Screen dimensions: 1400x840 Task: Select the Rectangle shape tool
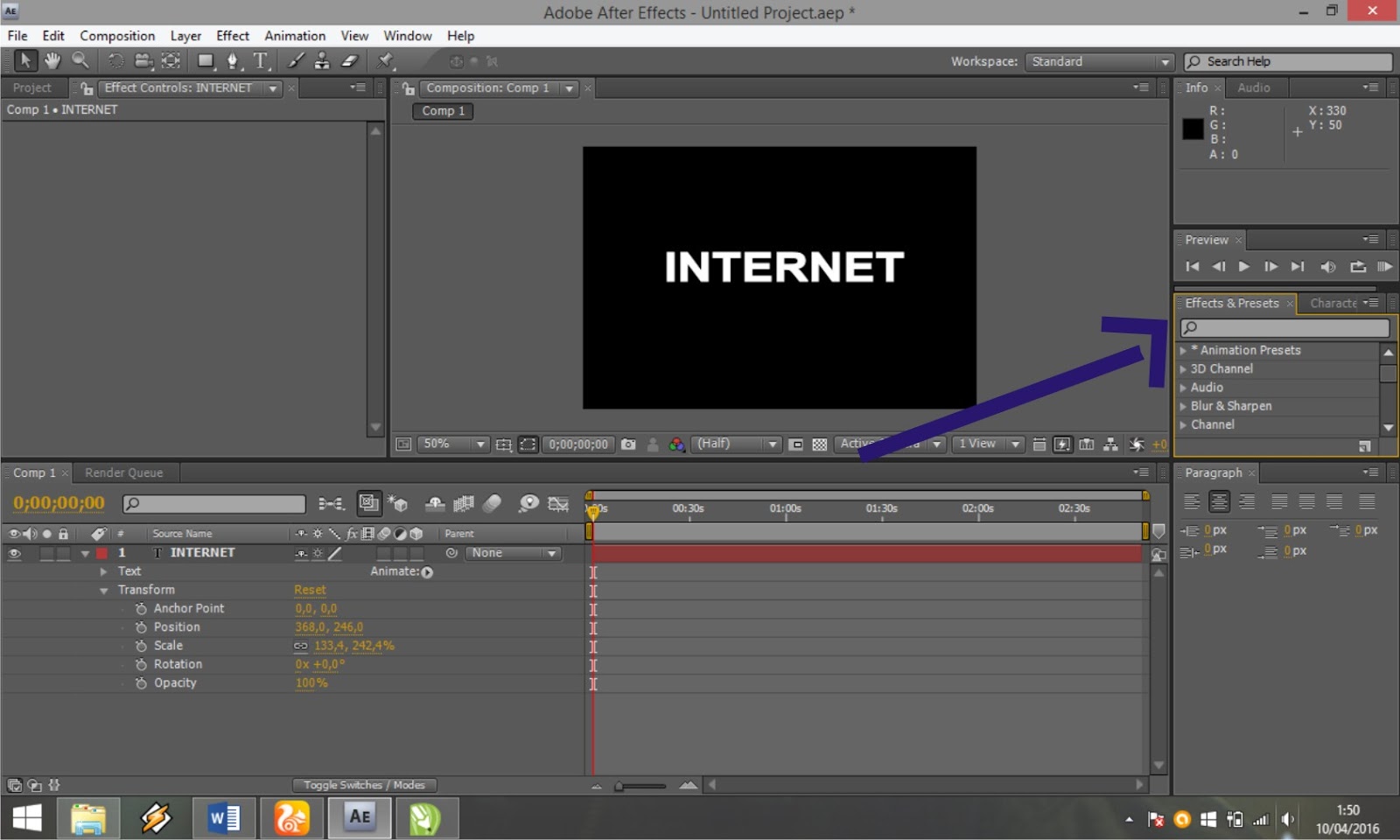pyautogui.click(x=205, y=60)
